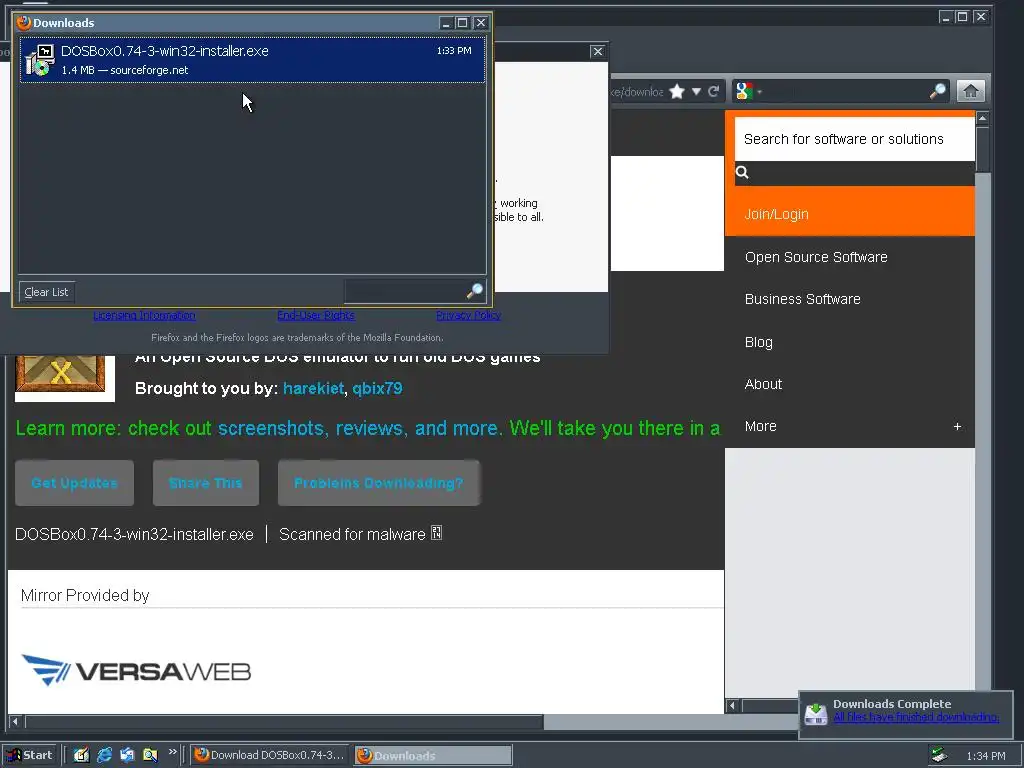Open the URL history dropdown arrow
Image resolution: width=1024 pixels, height=768 pixels.
tap(696, 91)
